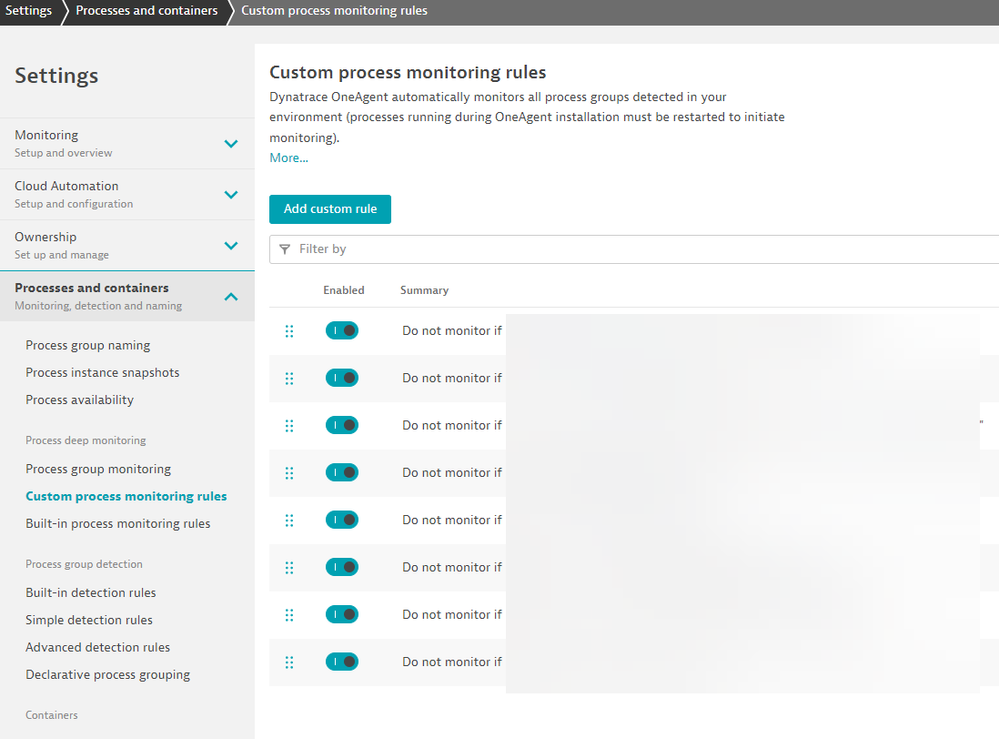Expand the Ownership settings section

[231, 245]
